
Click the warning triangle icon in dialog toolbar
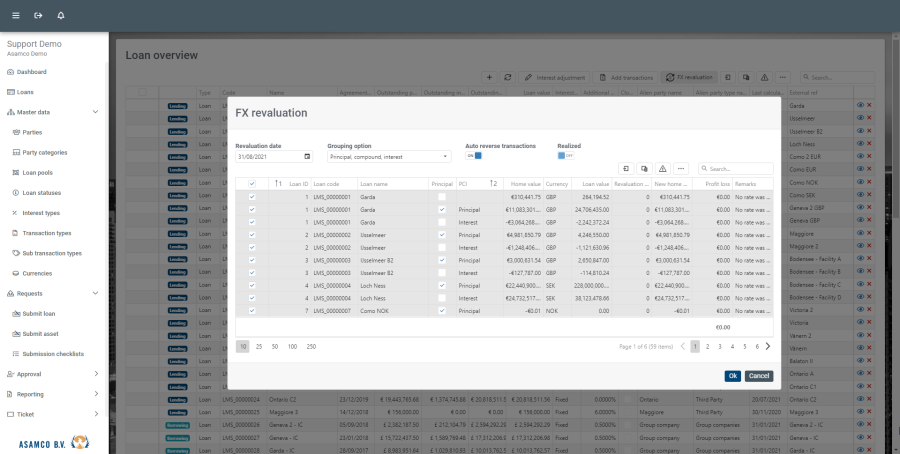tap(663, 169)
